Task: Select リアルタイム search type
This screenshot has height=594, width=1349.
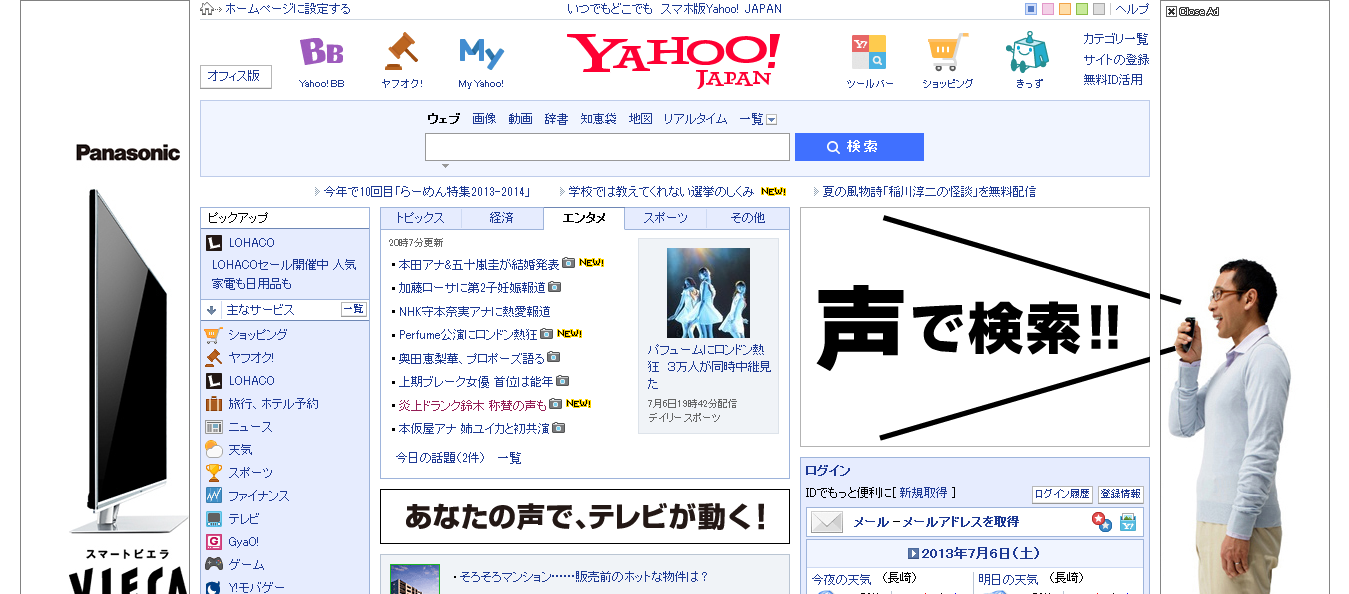Action: click(695, 119)
